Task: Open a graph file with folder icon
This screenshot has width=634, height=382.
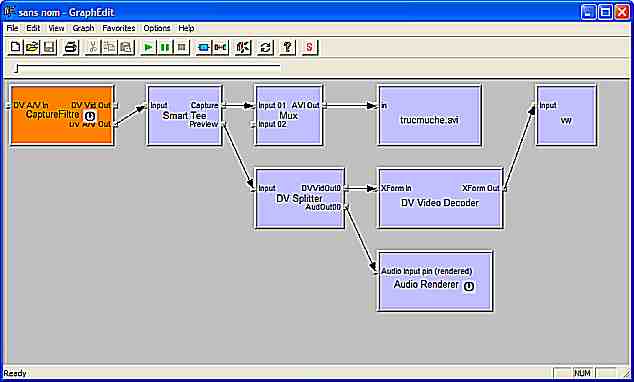Action: [32, 47]
